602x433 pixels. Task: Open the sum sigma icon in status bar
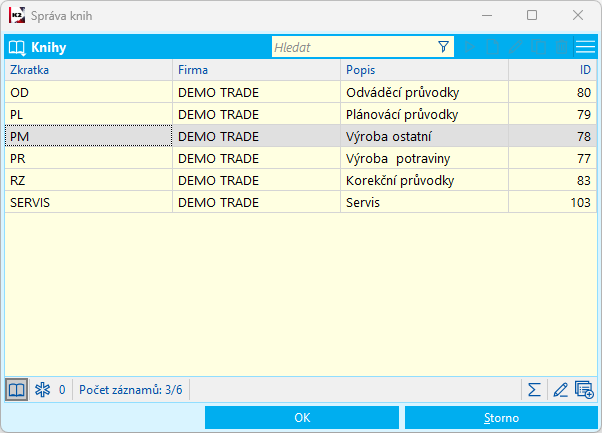point(534,390)
